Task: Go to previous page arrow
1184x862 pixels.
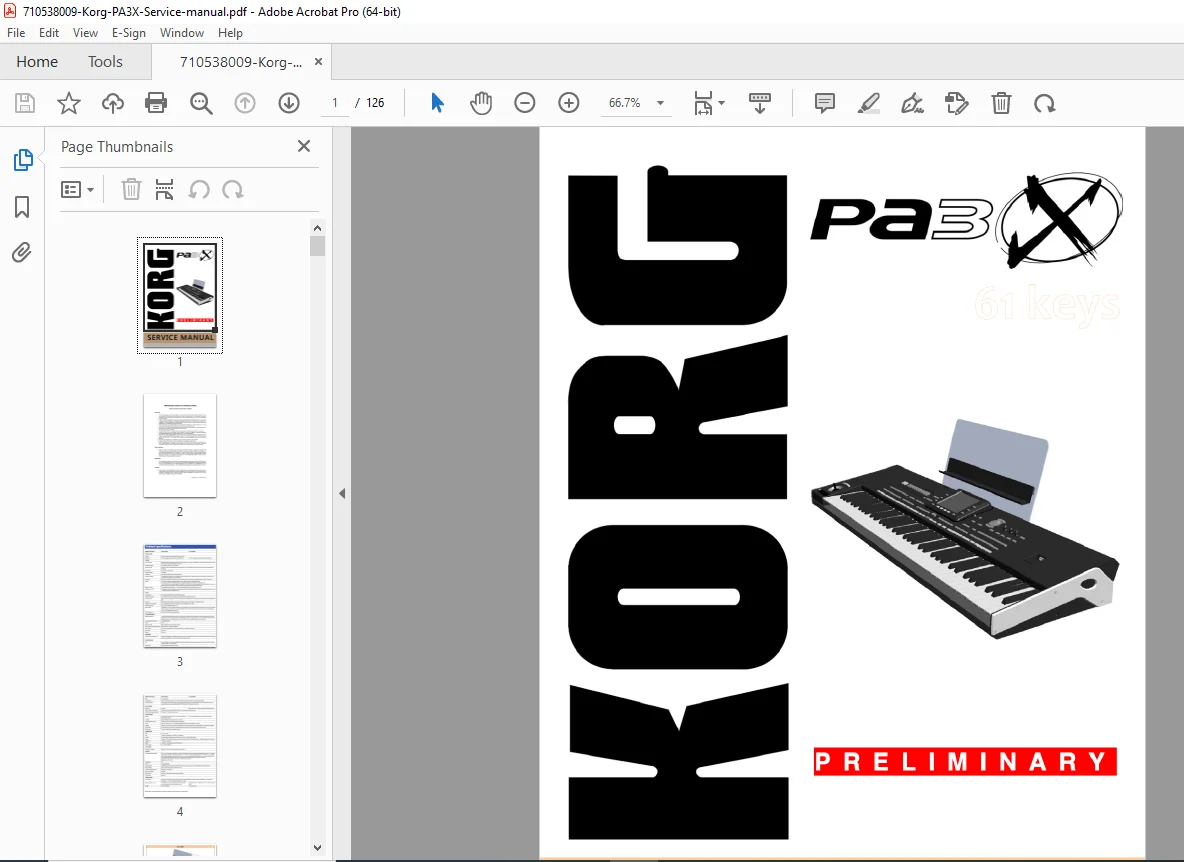Action: click(245, 103)
